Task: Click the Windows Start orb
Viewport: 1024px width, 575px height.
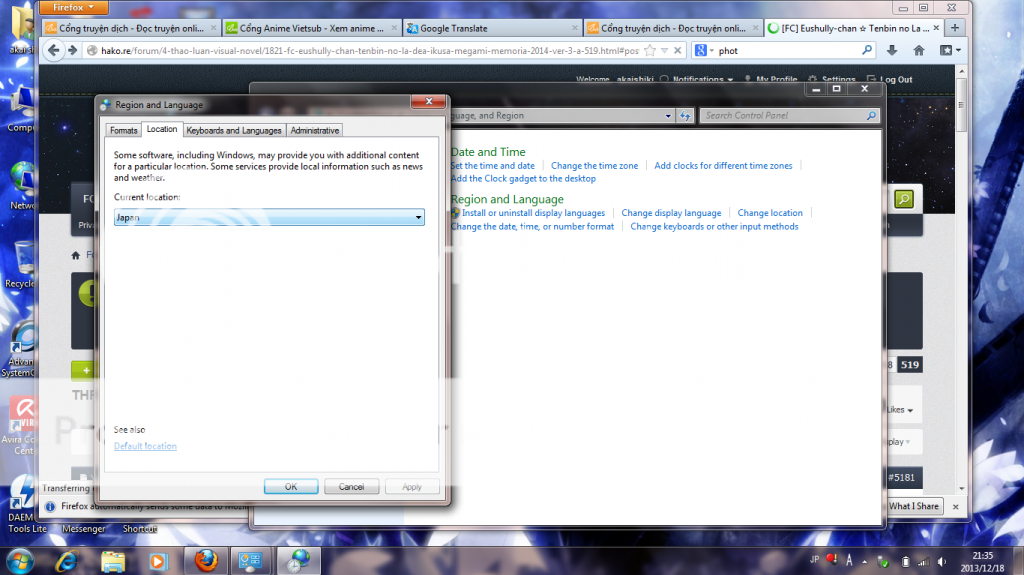Action: [x=20, y=558]
